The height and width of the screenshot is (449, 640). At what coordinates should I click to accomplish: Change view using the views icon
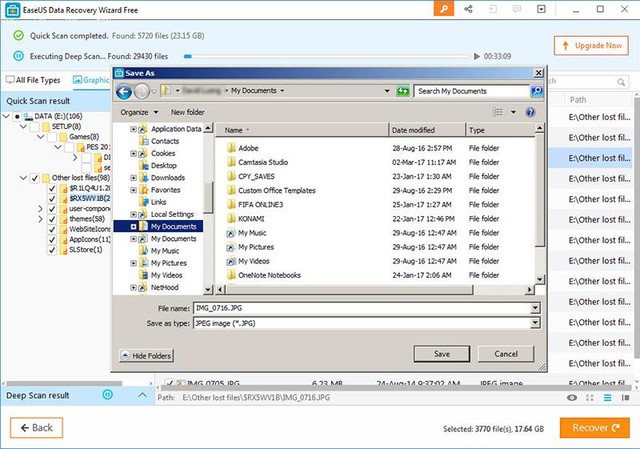(x=497, y=112)
